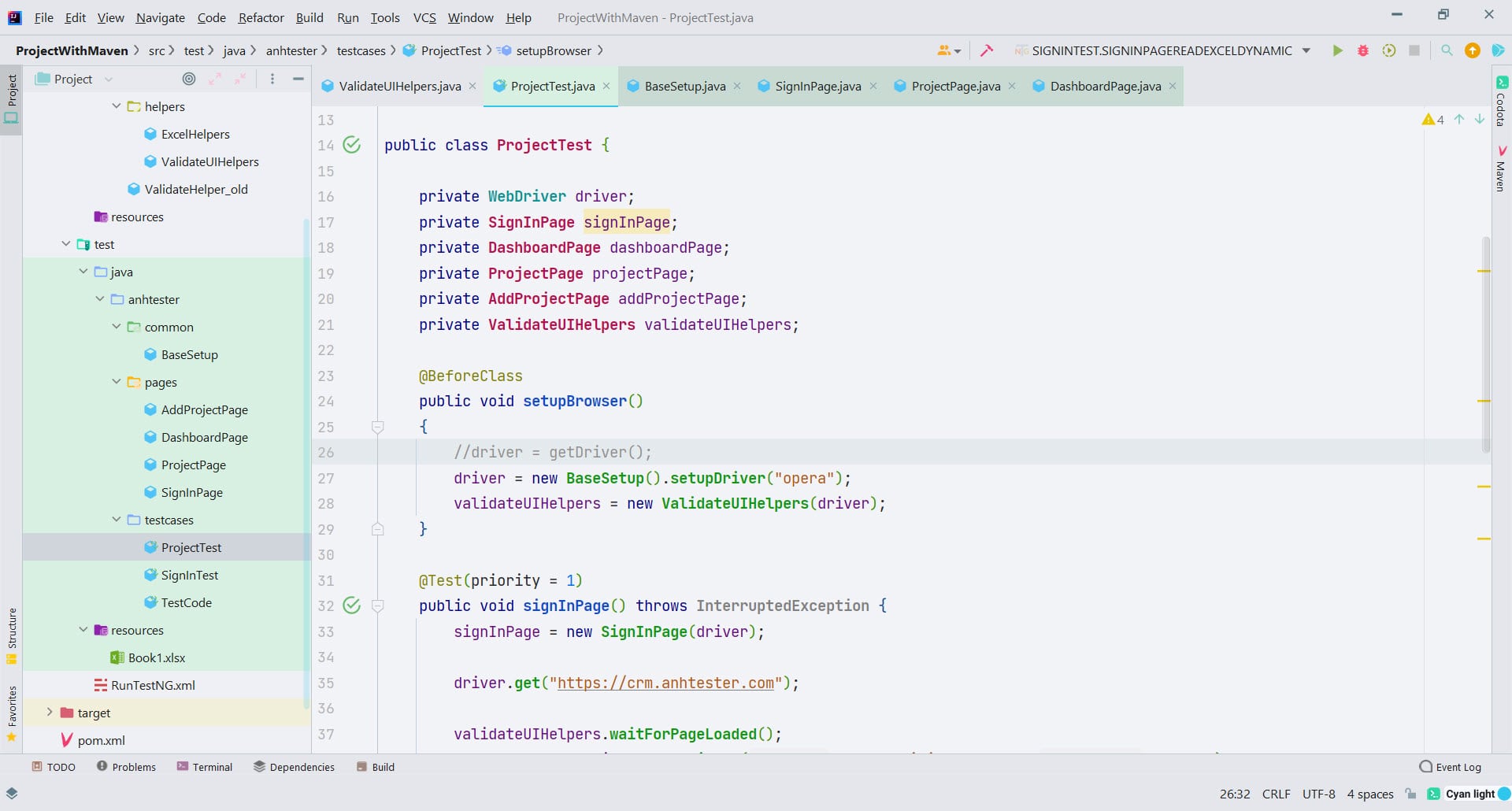Select opened file with the target icon
The width and height of the screenshot is (1512, 811).
(189, 79)
